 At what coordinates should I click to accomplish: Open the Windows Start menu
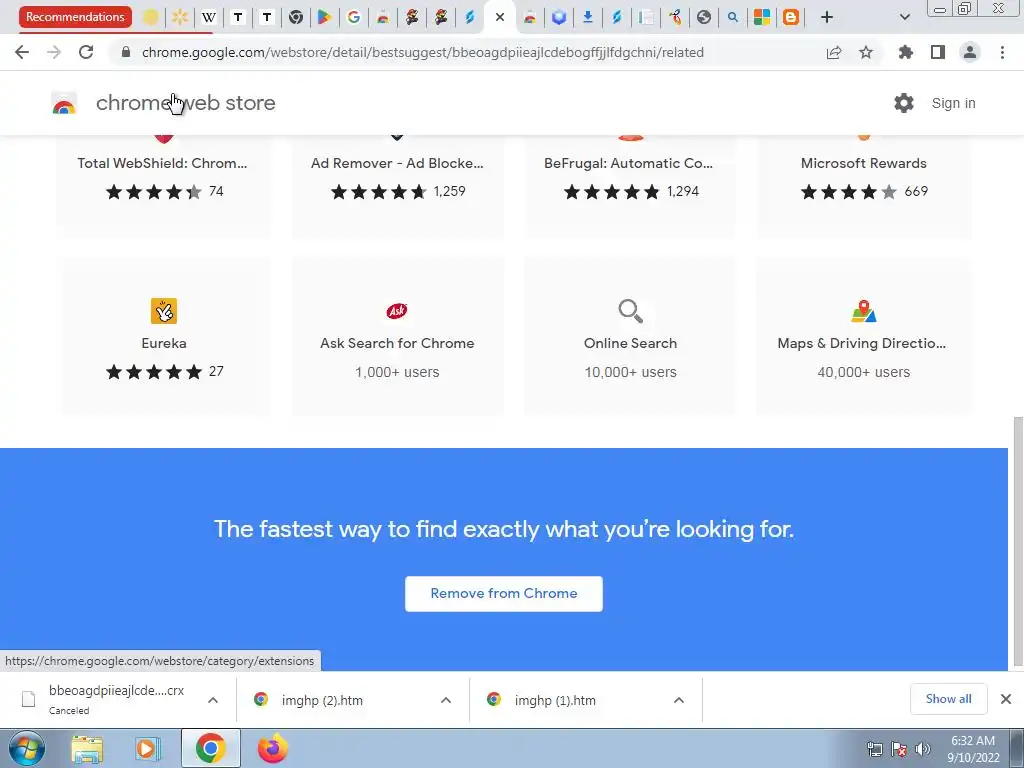pyautogui.click(x=27, y=749)
